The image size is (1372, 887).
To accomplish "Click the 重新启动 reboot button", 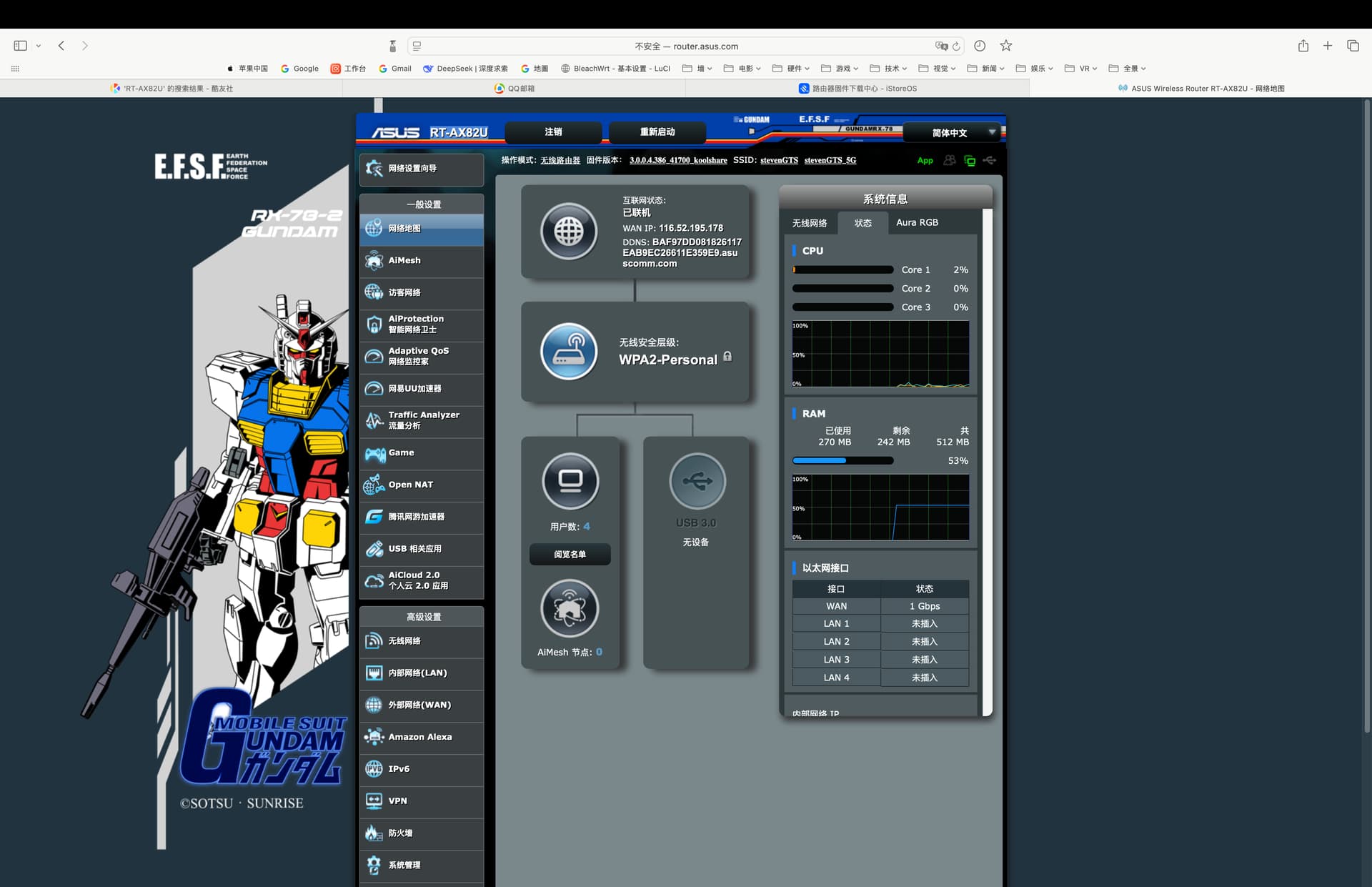I will (657, 132).
